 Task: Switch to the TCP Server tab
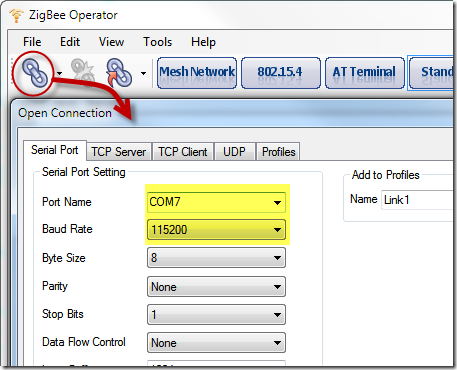(119, 152)
